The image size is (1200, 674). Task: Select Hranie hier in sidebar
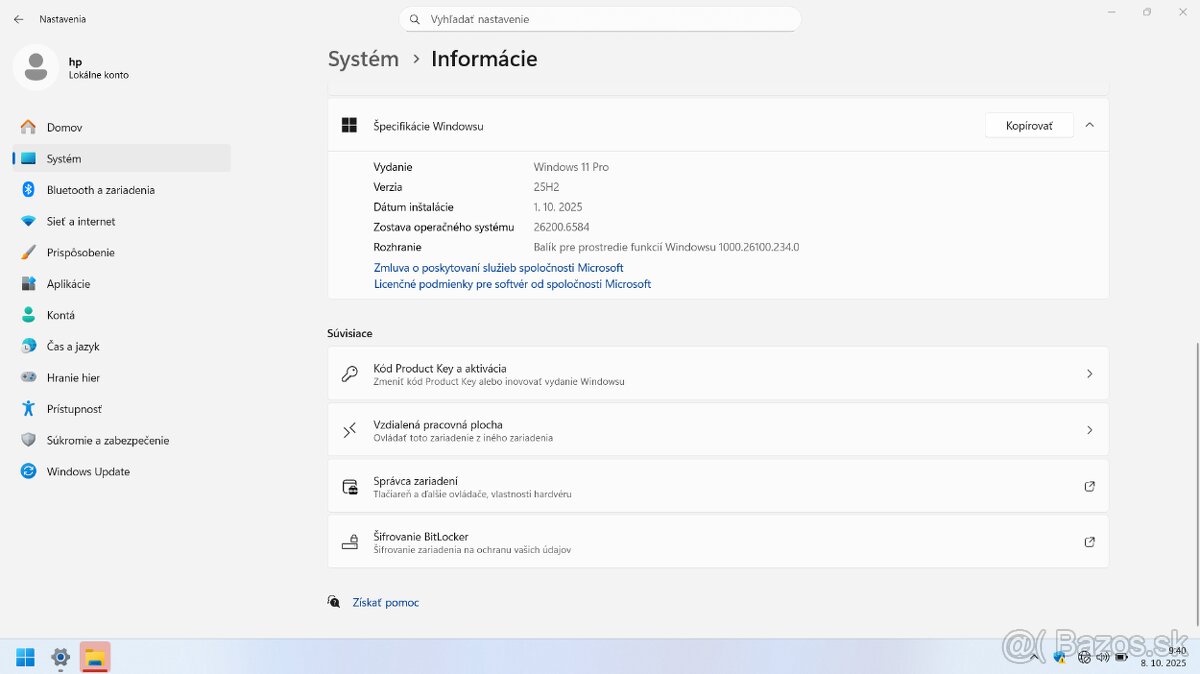[x=73, y=378]
